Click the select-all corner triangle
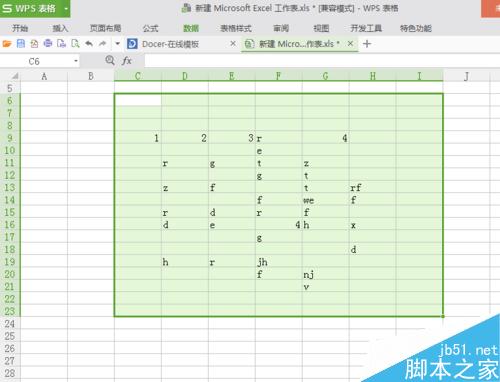Image resolution: width=500 pixels, height=382 pixels. click(14, 76)
